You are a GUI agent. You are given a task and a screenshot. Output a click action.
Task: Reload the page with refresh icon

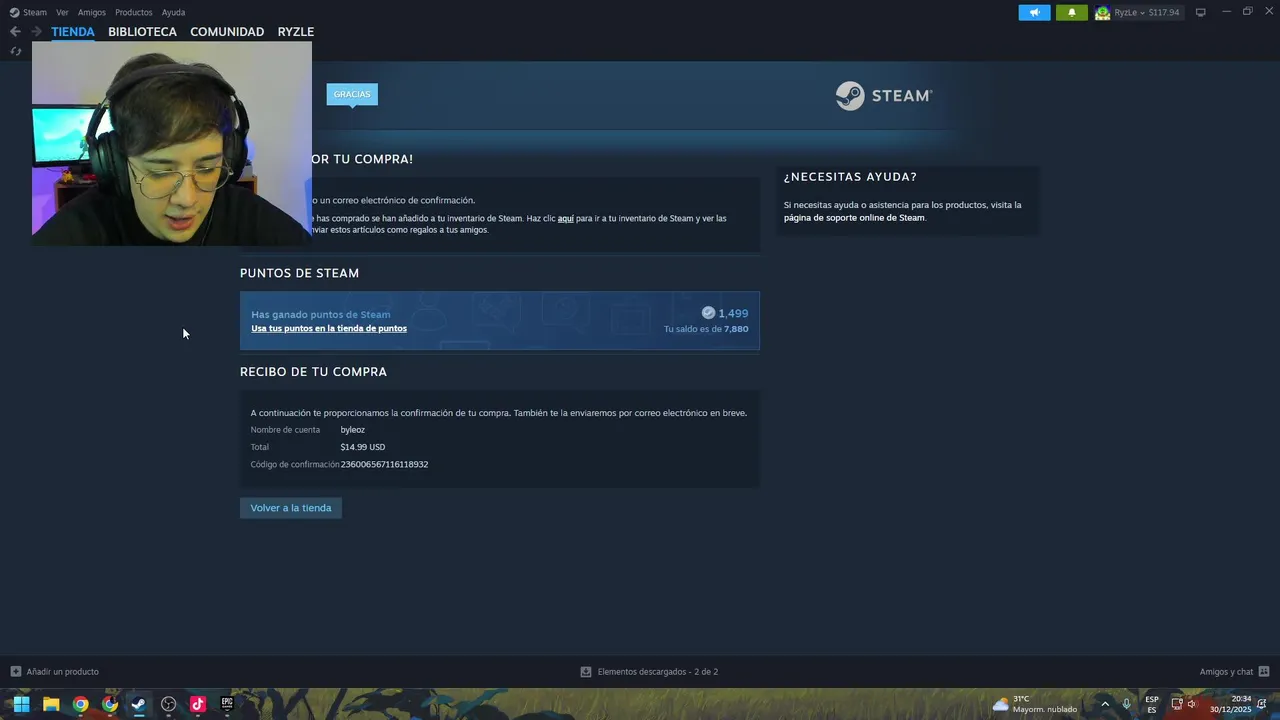click(x=15, y=51)
